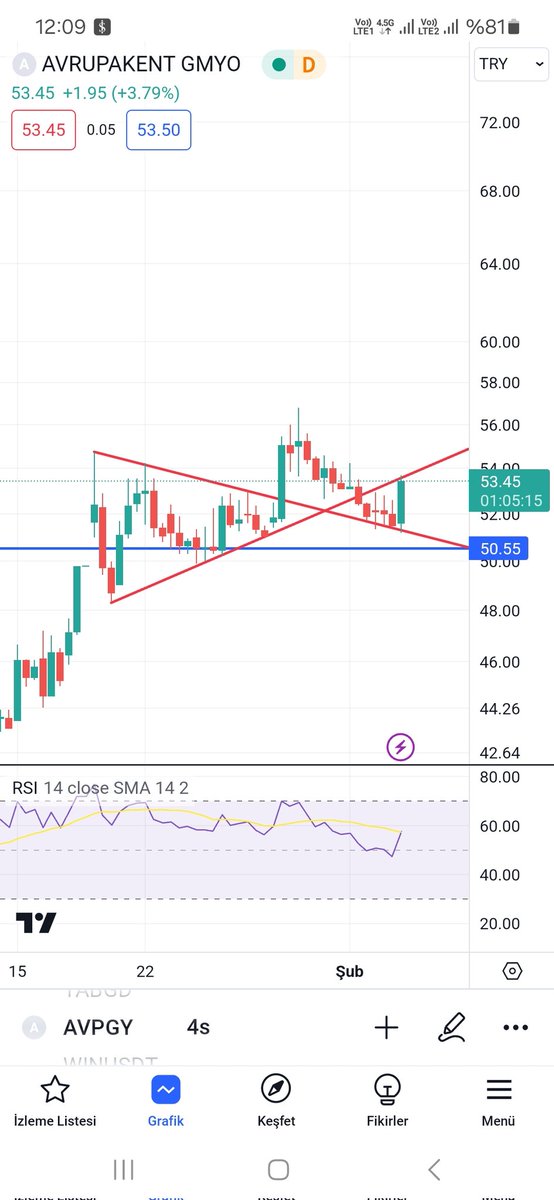554x1200 pixels.
Task: Tap the Android recent apps button
Action: 123,1169
